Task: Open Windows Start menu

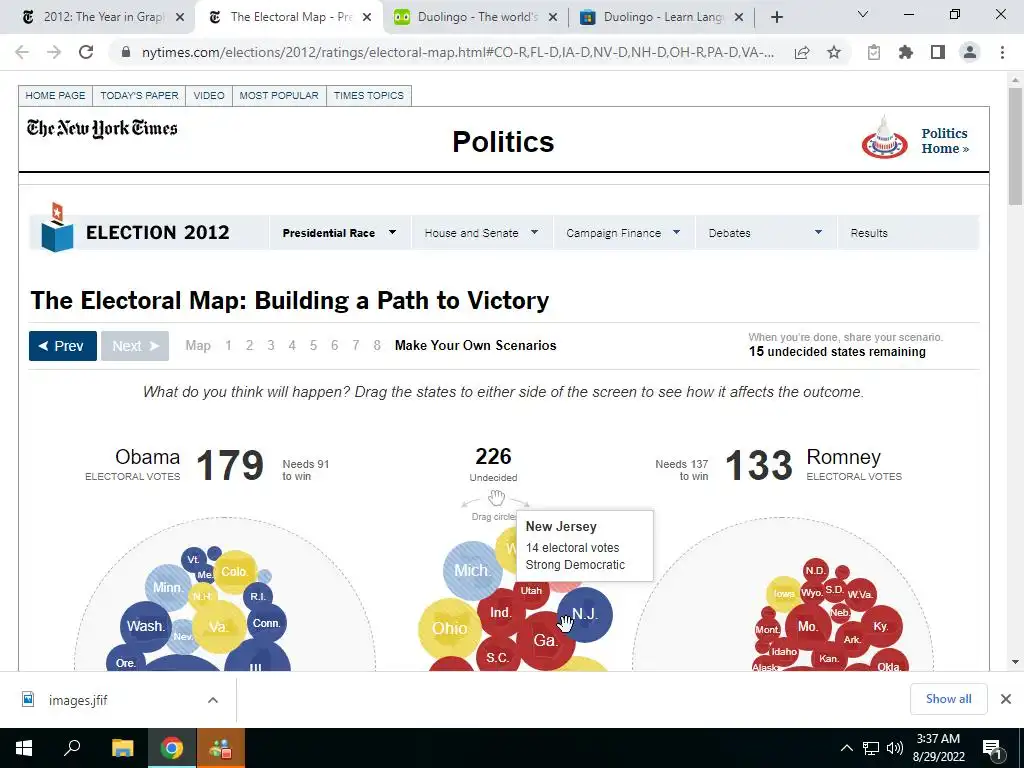Action: (24, 748)
